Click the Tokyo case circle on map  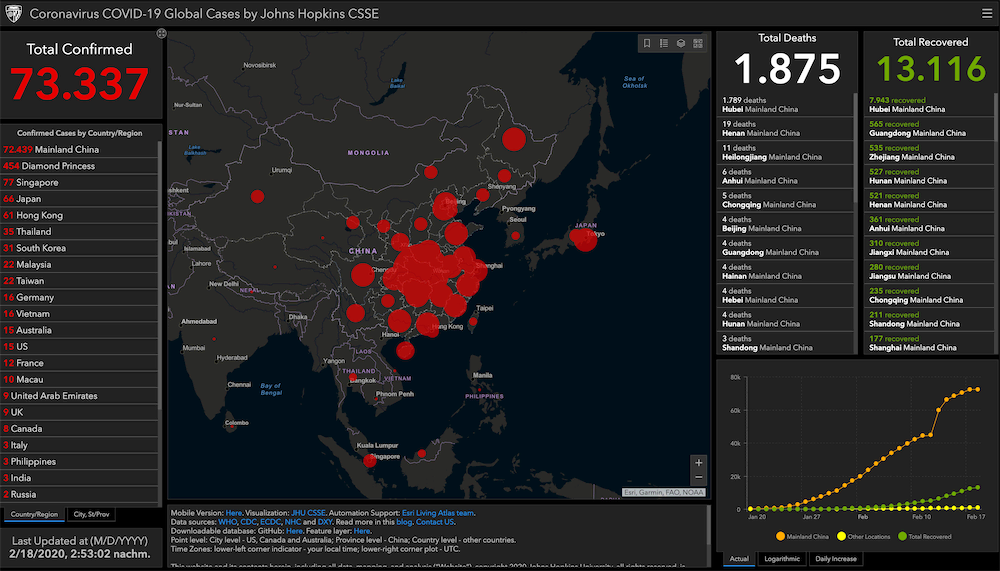pyautogui.click(x=584, y=239)
